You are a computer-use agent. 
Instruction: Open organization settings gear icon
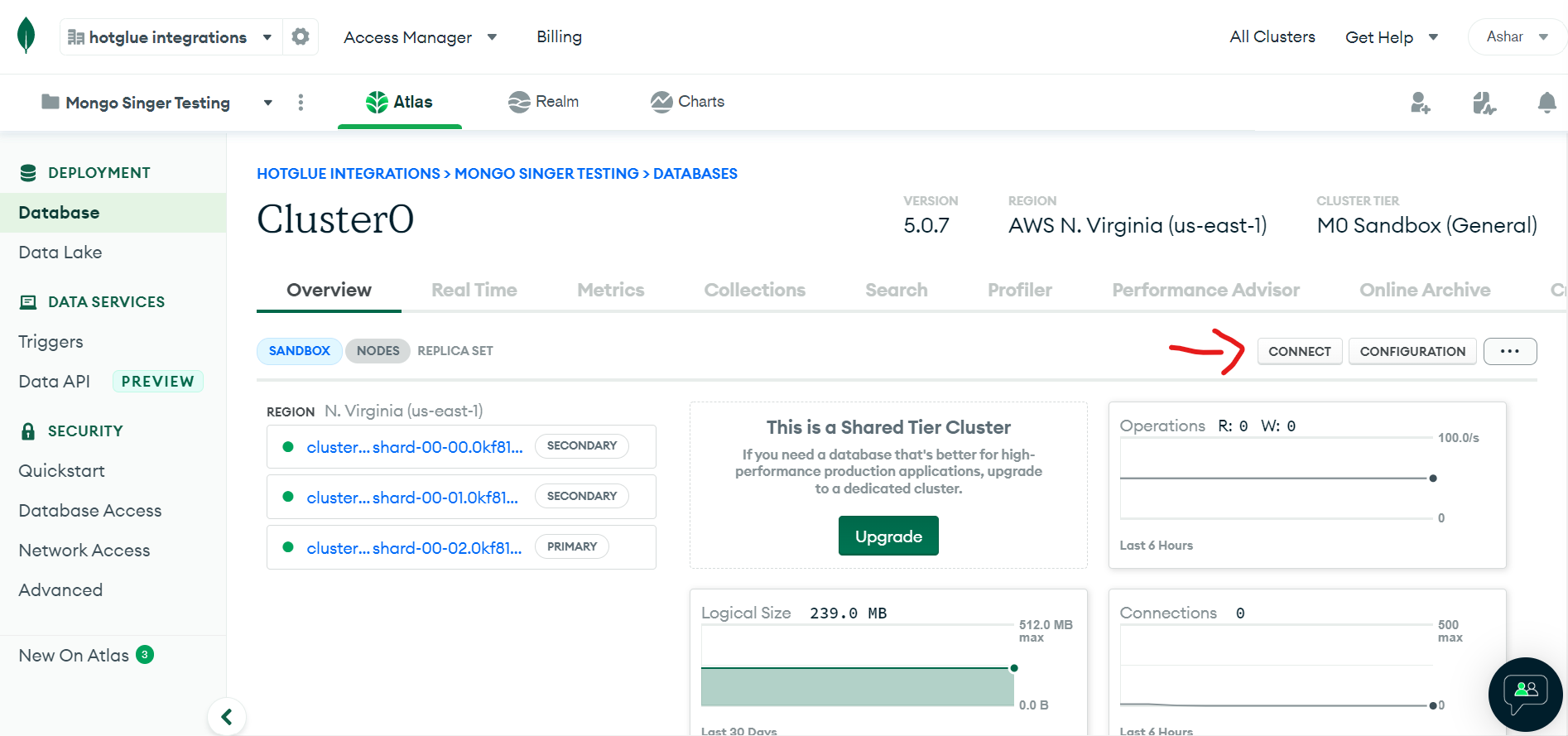tap(301, 36)
